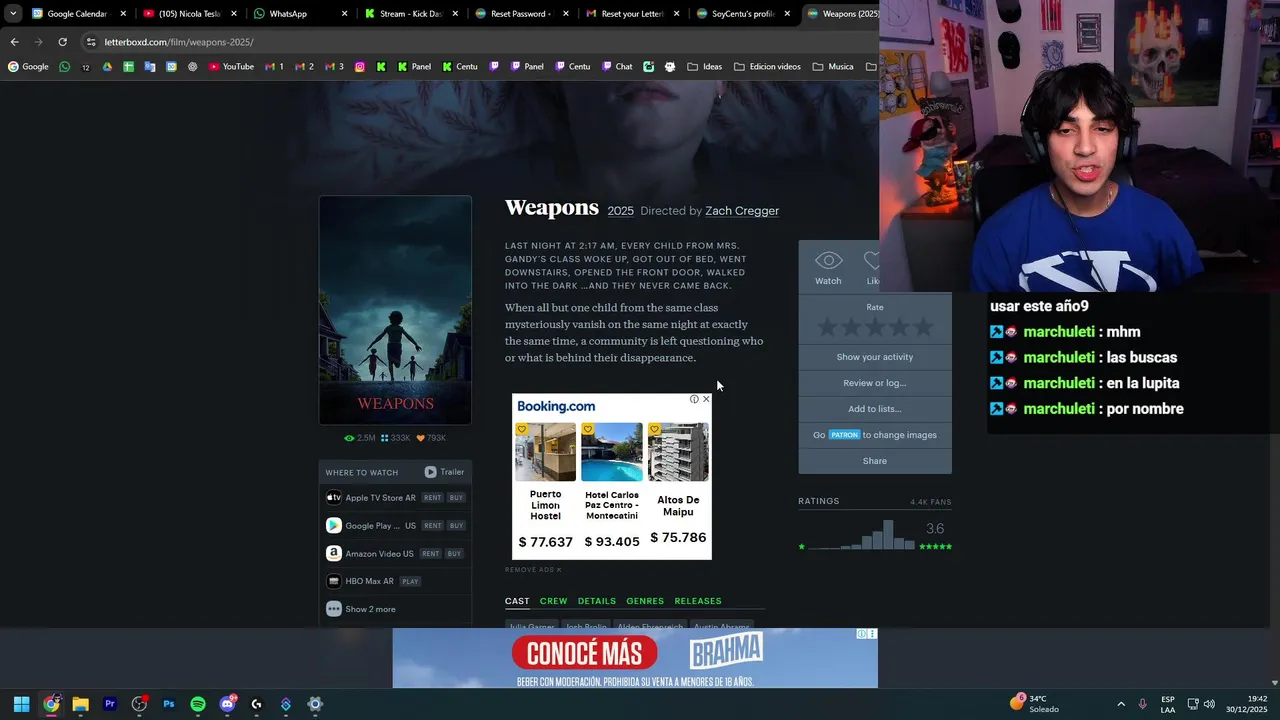Open the lists count 333K stat

coord(396,438)
